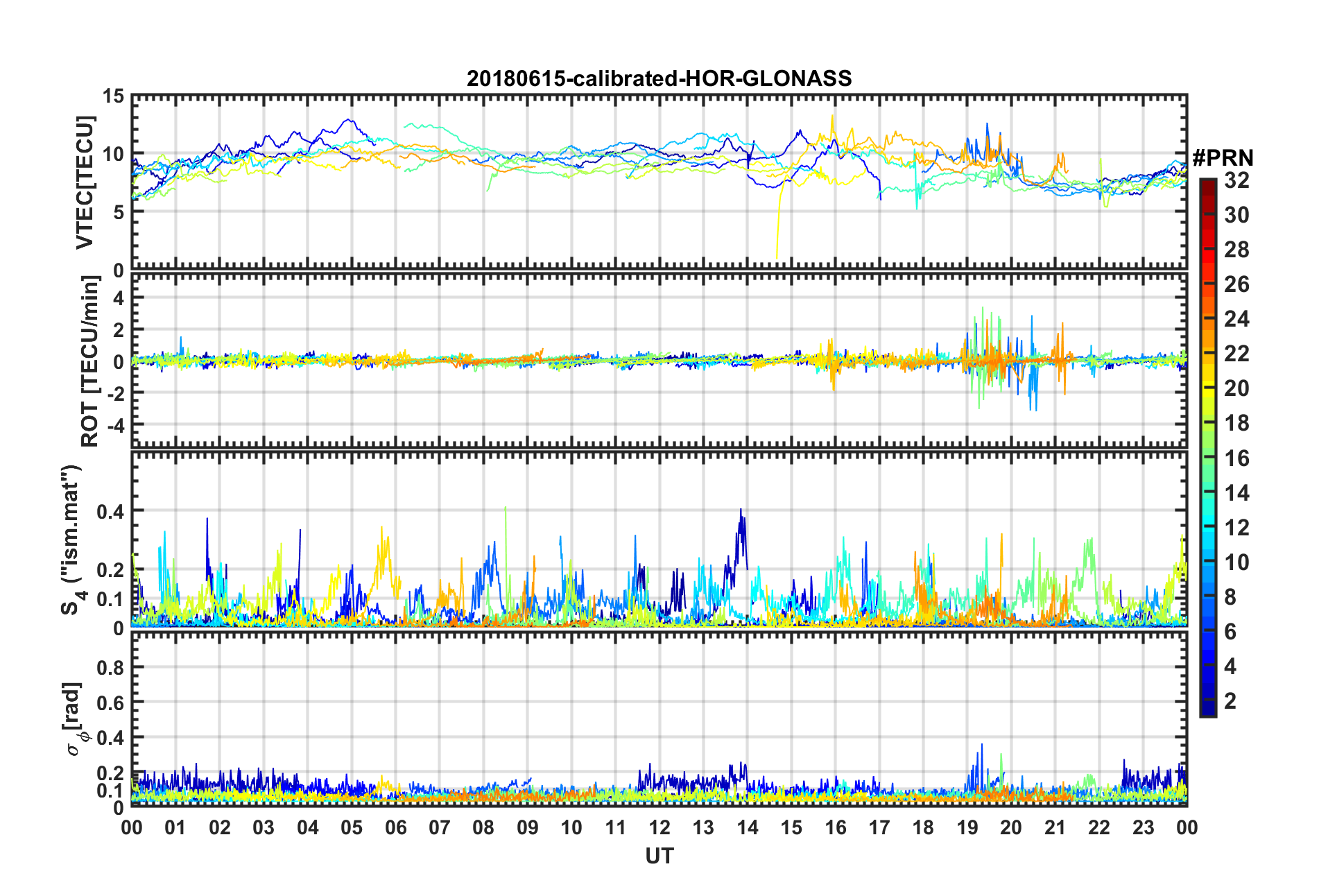The height and width of the screenshot is (896, 1319).
Task: Click colorbar tick label 14
Action: (1236, 493)
